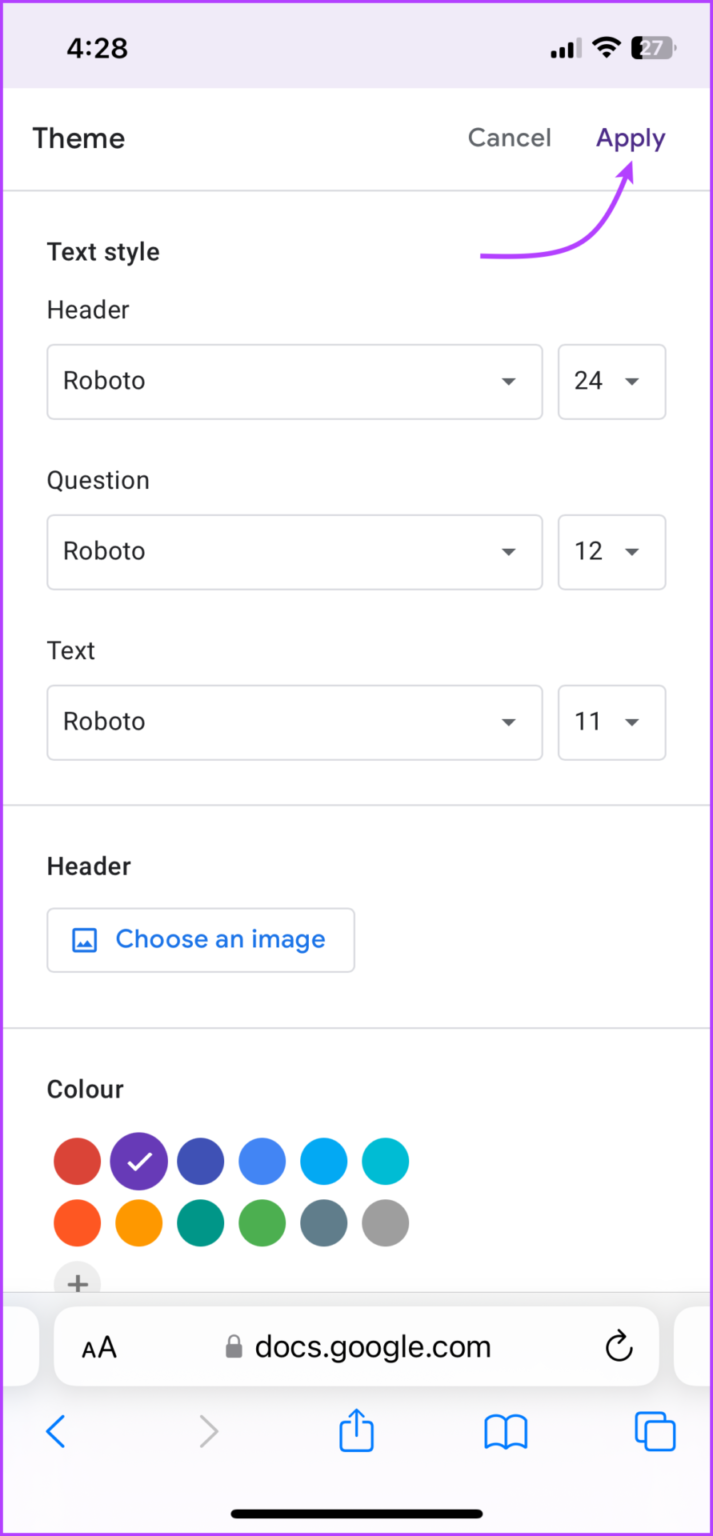Share the page via Safari share icon
713x1536 pixels.
356,1431
